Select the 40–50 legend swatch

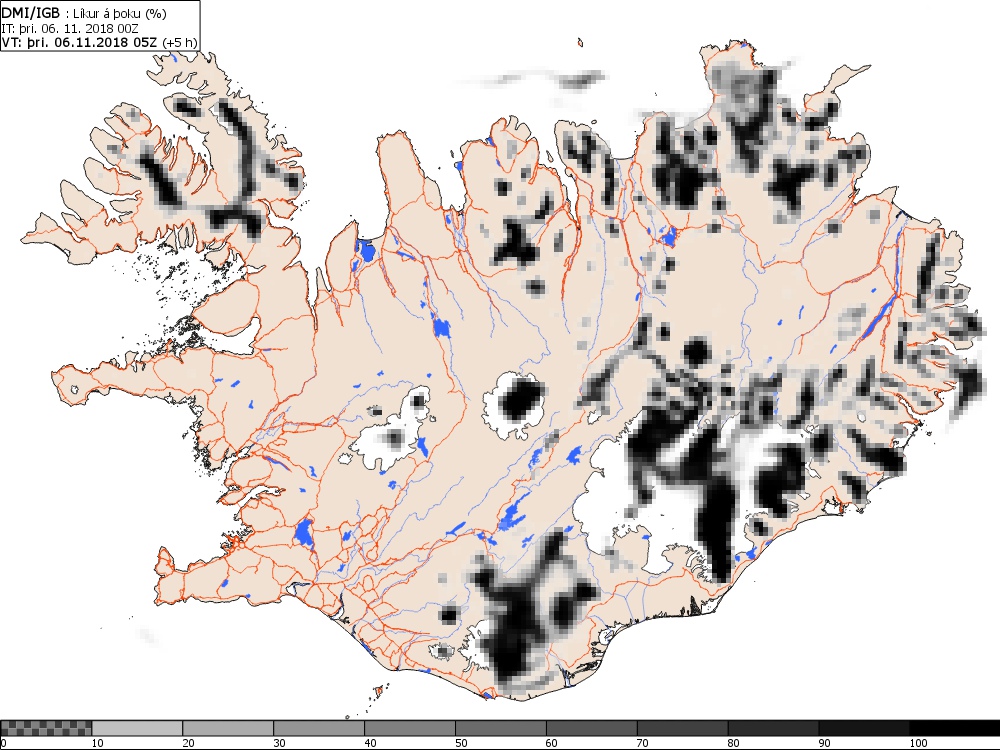pos(409,728)
